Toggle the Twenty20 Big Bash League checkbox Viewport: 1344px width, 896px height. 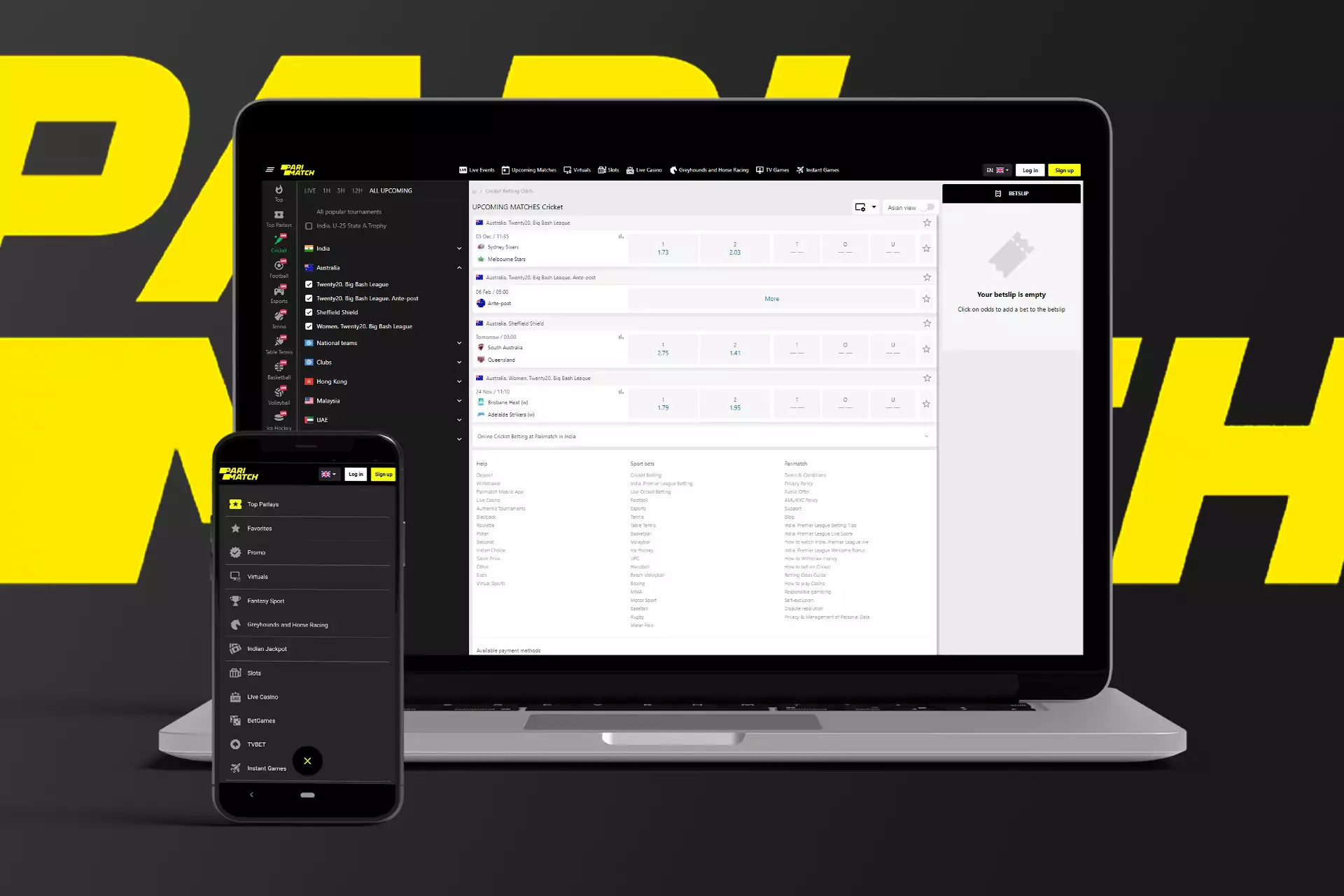308,283
